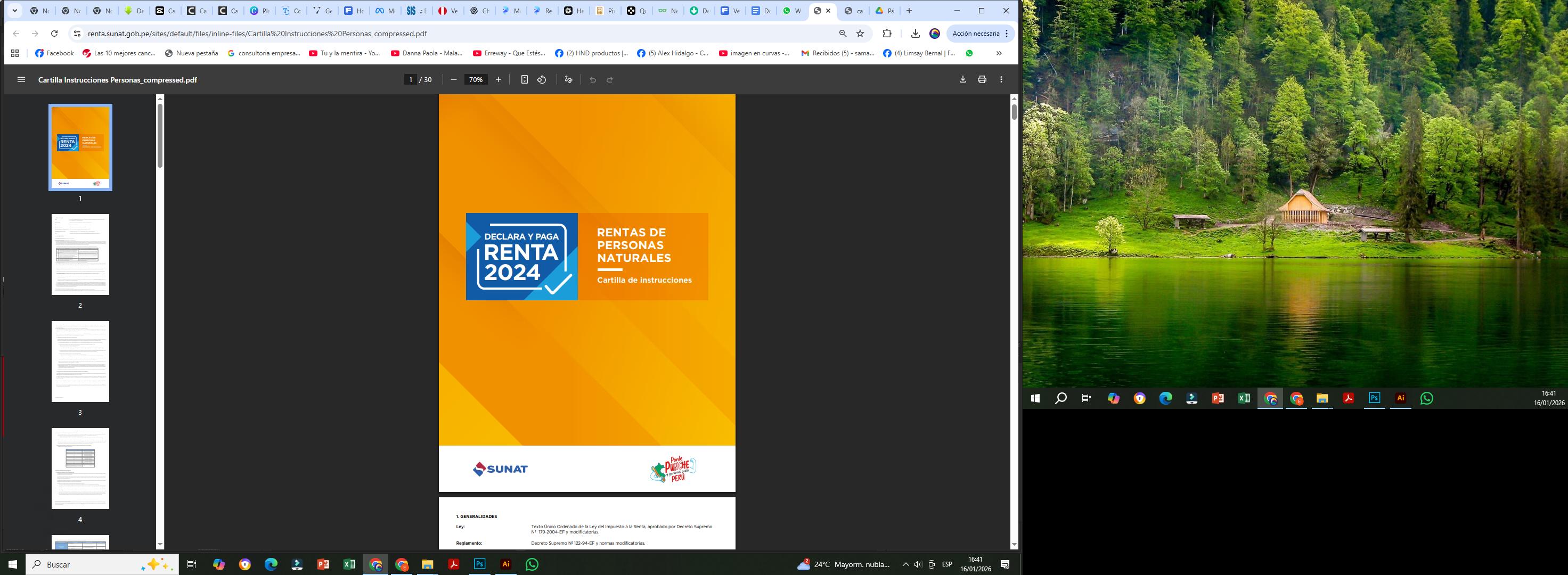Click the page number input field

[411, 80]
